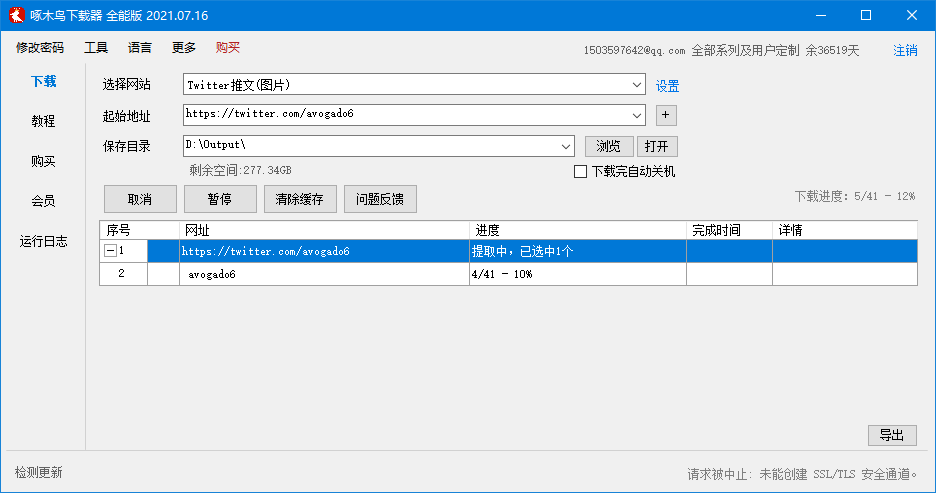Click the 检测更新 link
Viewport: 936px width, 493px height.
click(x=39, y=473)
